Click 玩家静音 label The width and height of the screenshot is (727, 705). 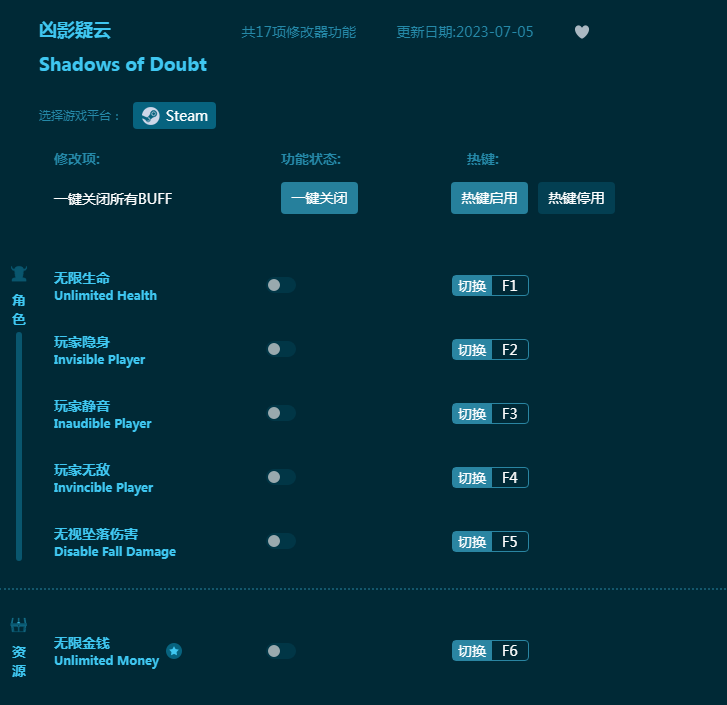tap(82, 406)
